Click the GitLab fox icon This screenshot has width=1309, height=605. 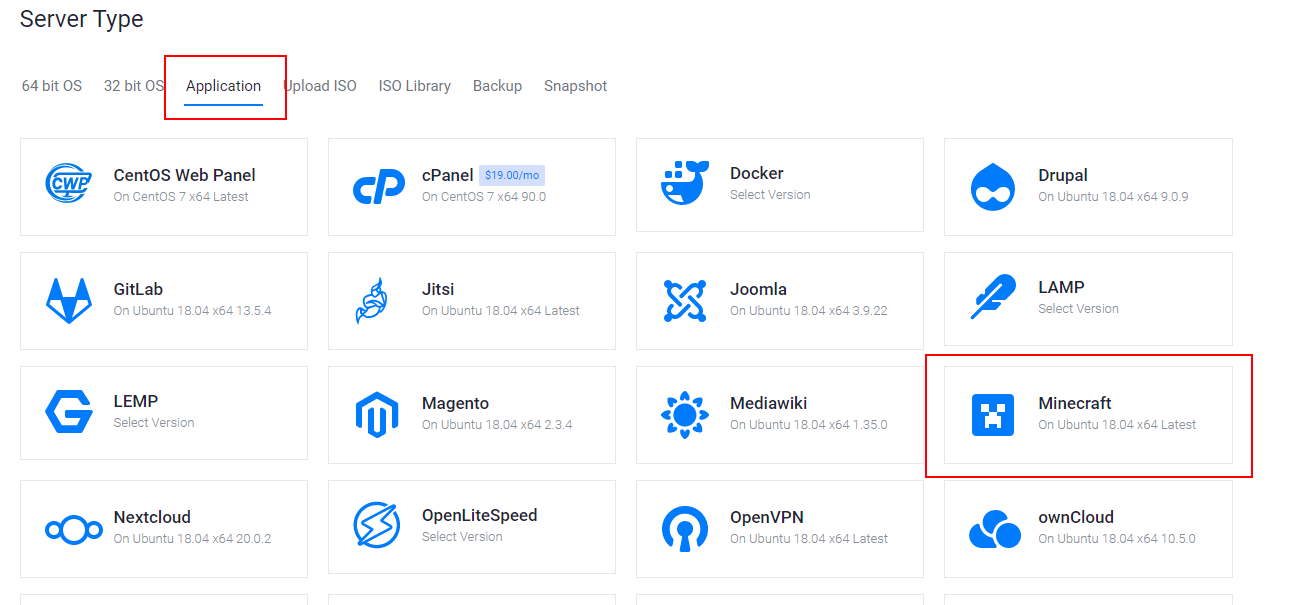pos(69,301)
